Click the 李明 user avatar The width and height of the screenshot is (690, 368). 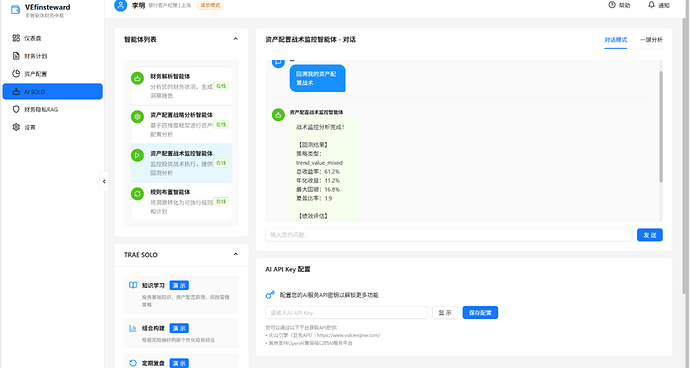pyautogui.click(x=121, y=5)
